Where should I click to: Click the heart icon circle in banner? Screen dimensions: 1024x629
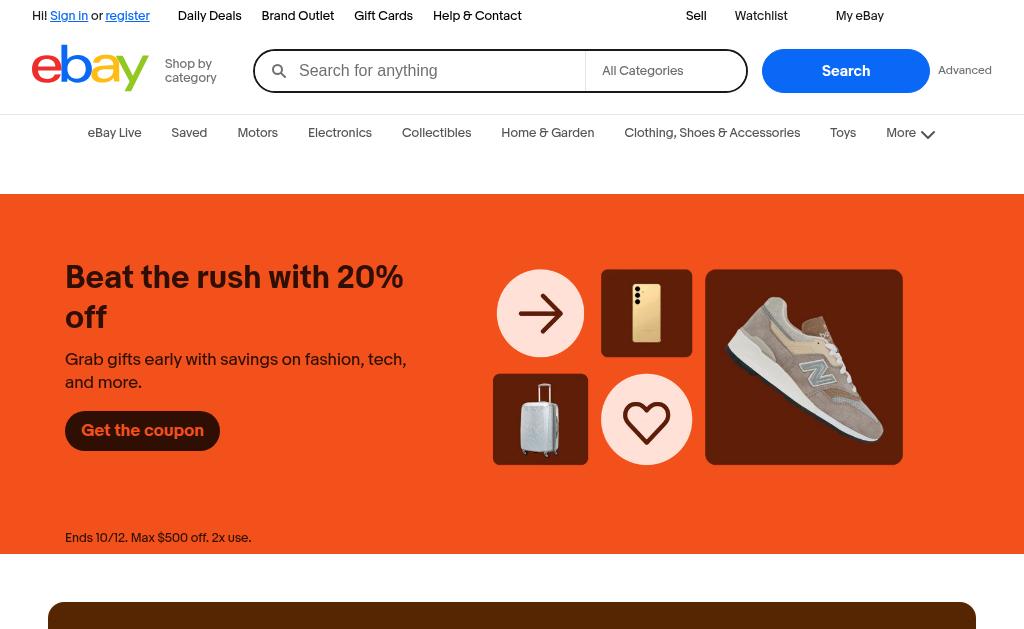point(647,419)
